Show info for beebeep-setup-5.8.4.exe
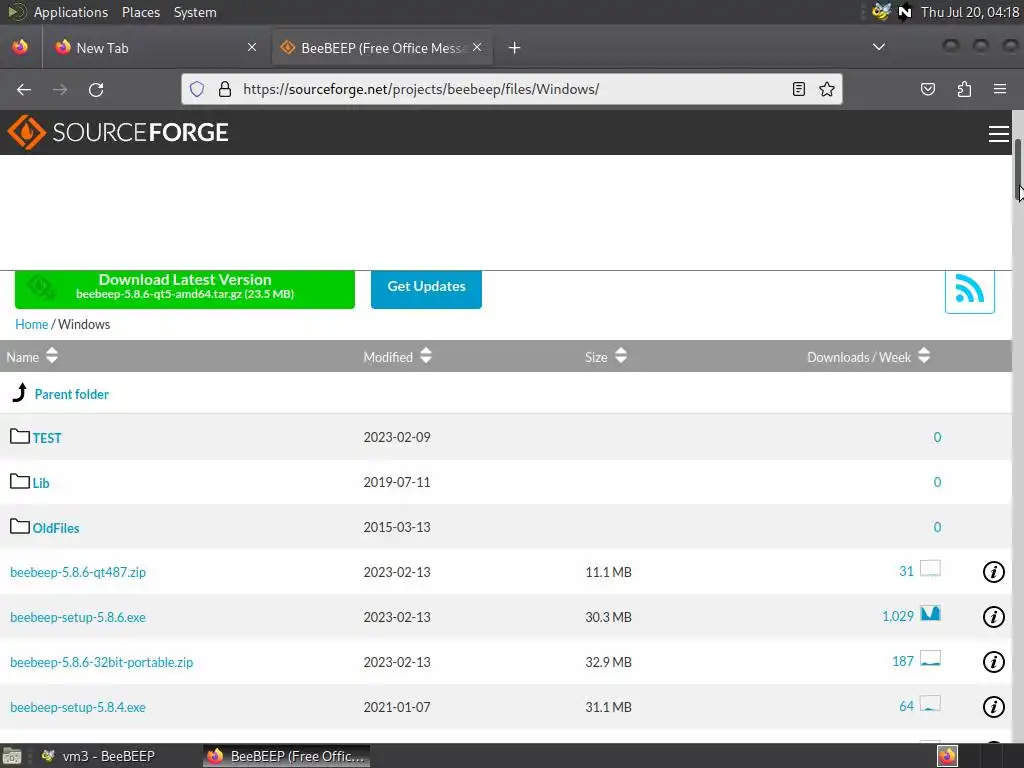This screenshot has height=768, width=1024. tap(993, 707)
